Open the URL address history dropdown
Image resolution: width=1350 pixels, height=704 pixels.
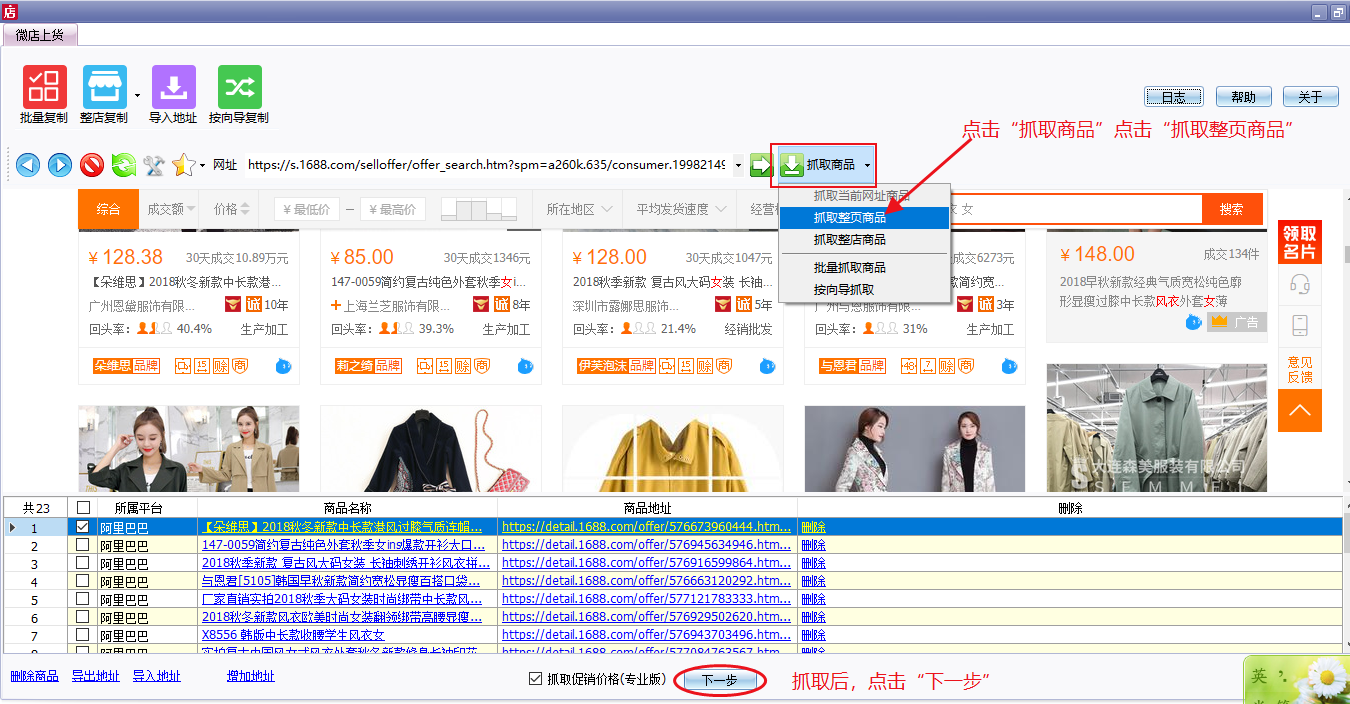738,165
